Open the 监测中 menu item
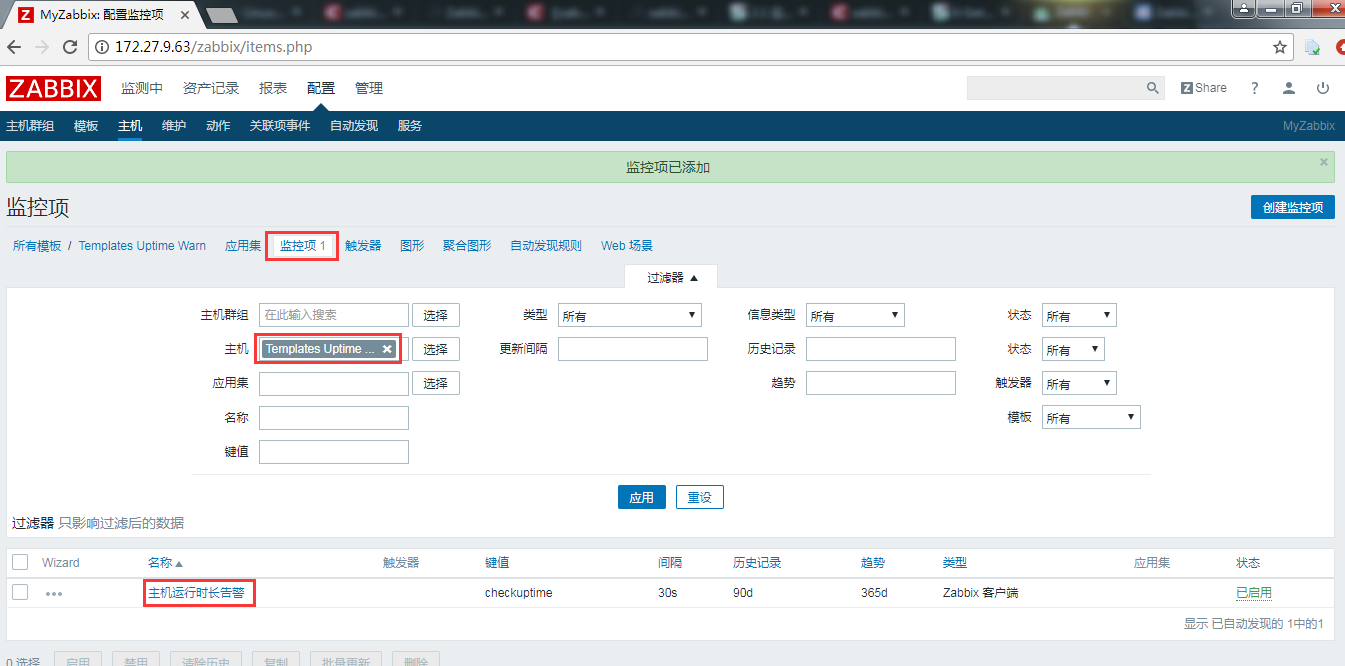Viewport: 1345px width, 666px height. 142,88
